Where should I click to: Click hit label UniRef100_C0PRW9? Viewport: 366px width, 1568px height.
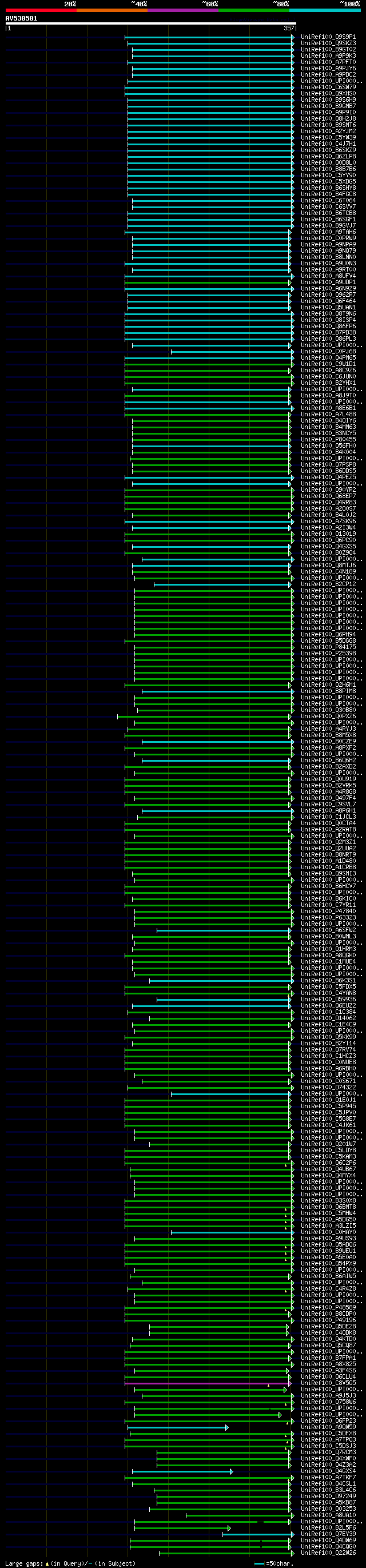(328, 238)
